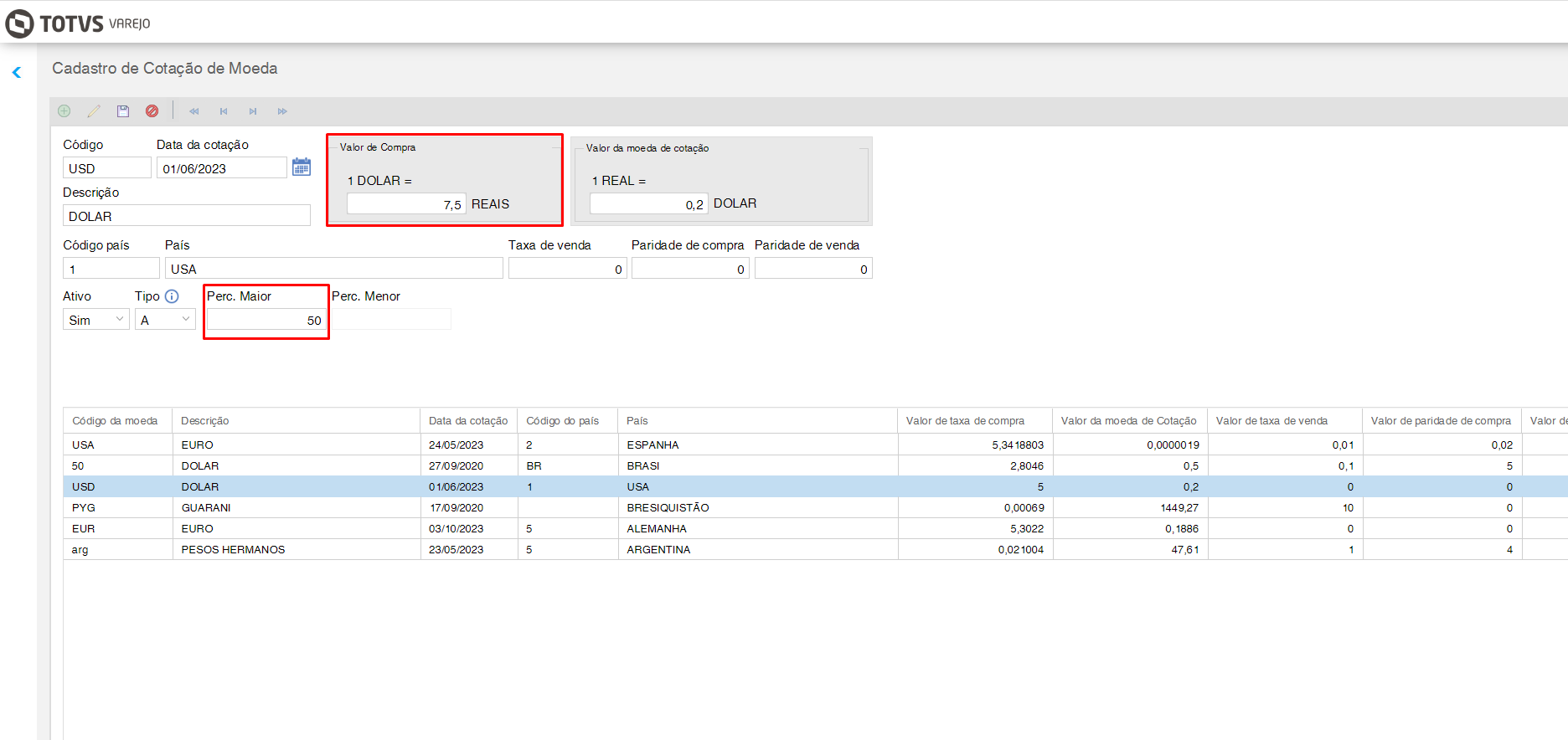Select the USA currency code cell in first row
This screenshot has height=740, width=1568.
(x=118, y=445)
